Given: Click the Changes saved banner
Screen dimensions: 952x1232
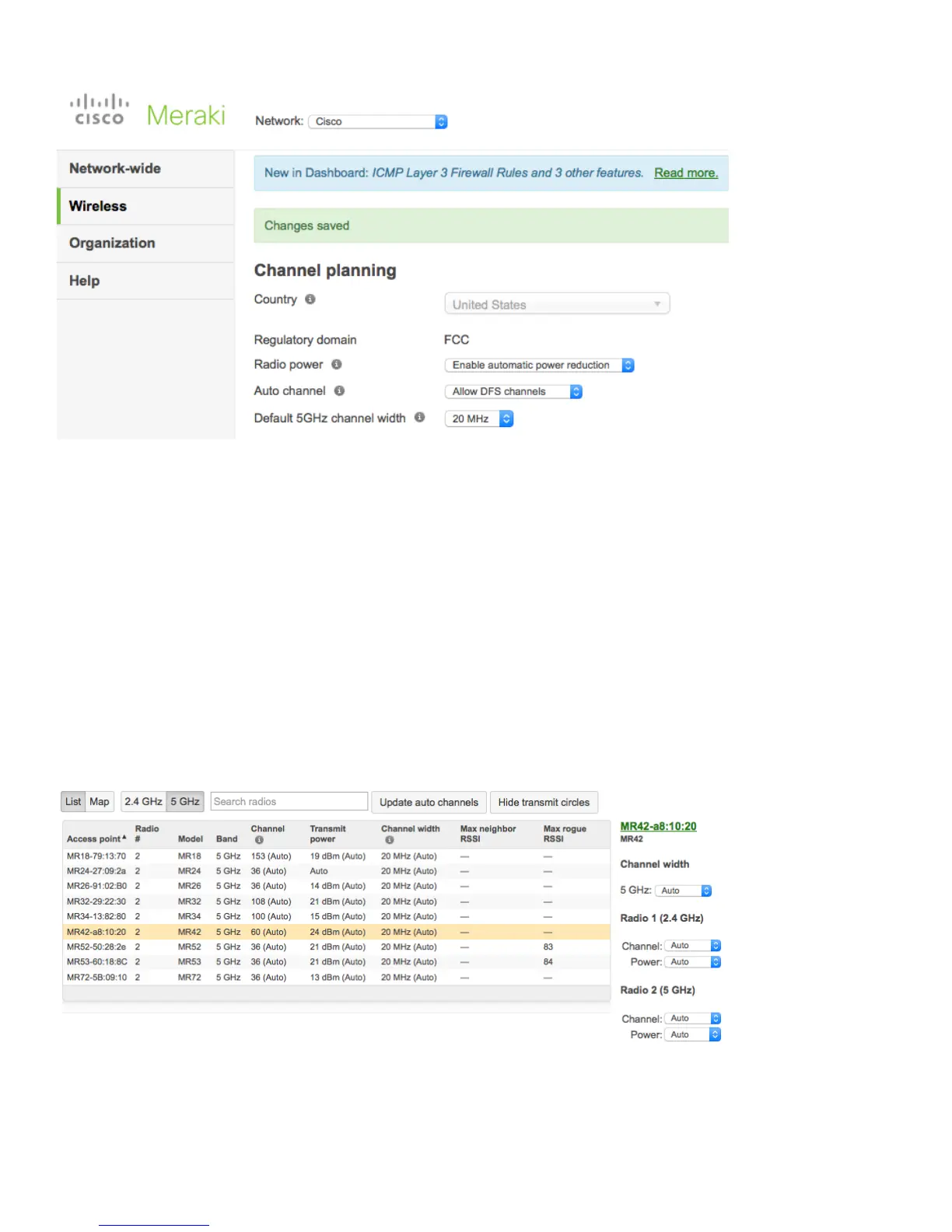Looking at the screenshot, I should (x=491, y=226).
